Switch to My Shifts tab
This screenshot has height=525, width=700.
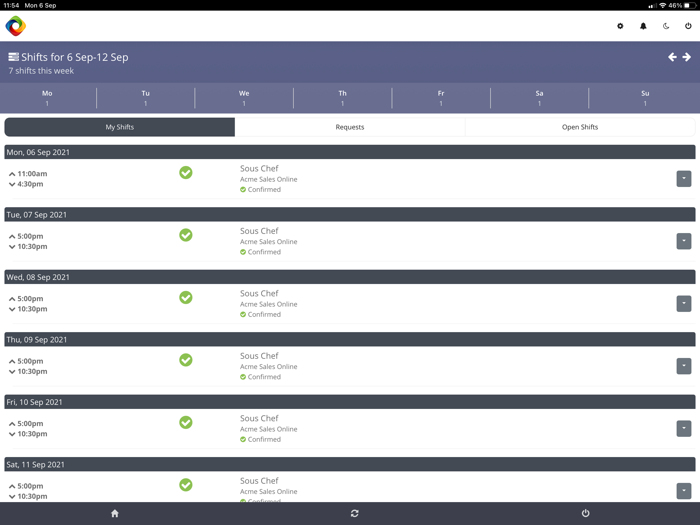pos(120,127)
